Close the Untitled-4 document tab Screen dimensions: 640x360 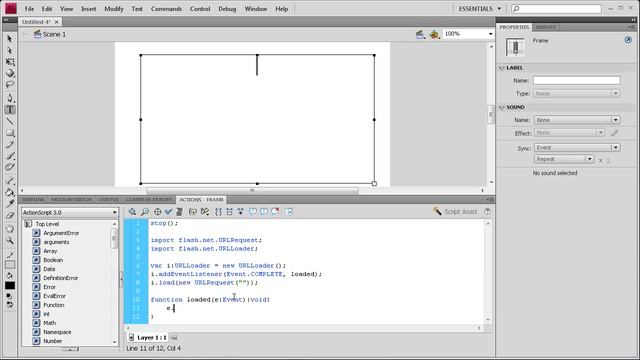pyautogui.click(x=56, y=22)
